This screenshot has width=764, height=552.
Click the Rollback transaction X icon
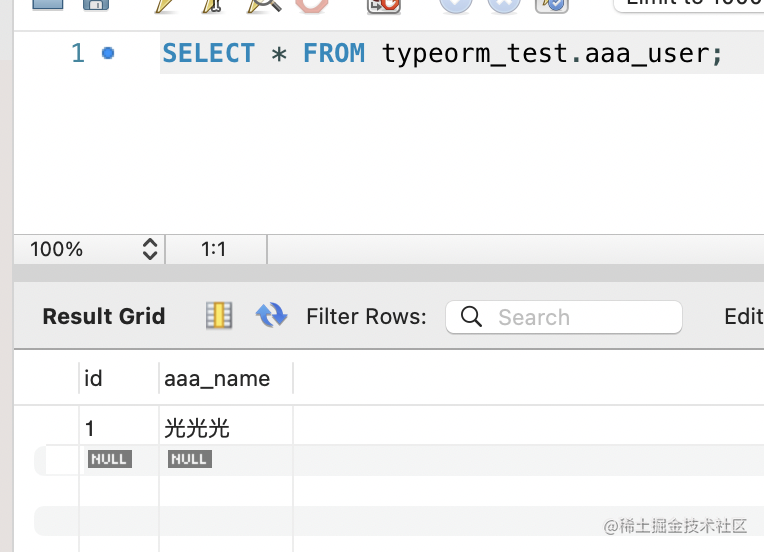504,4
